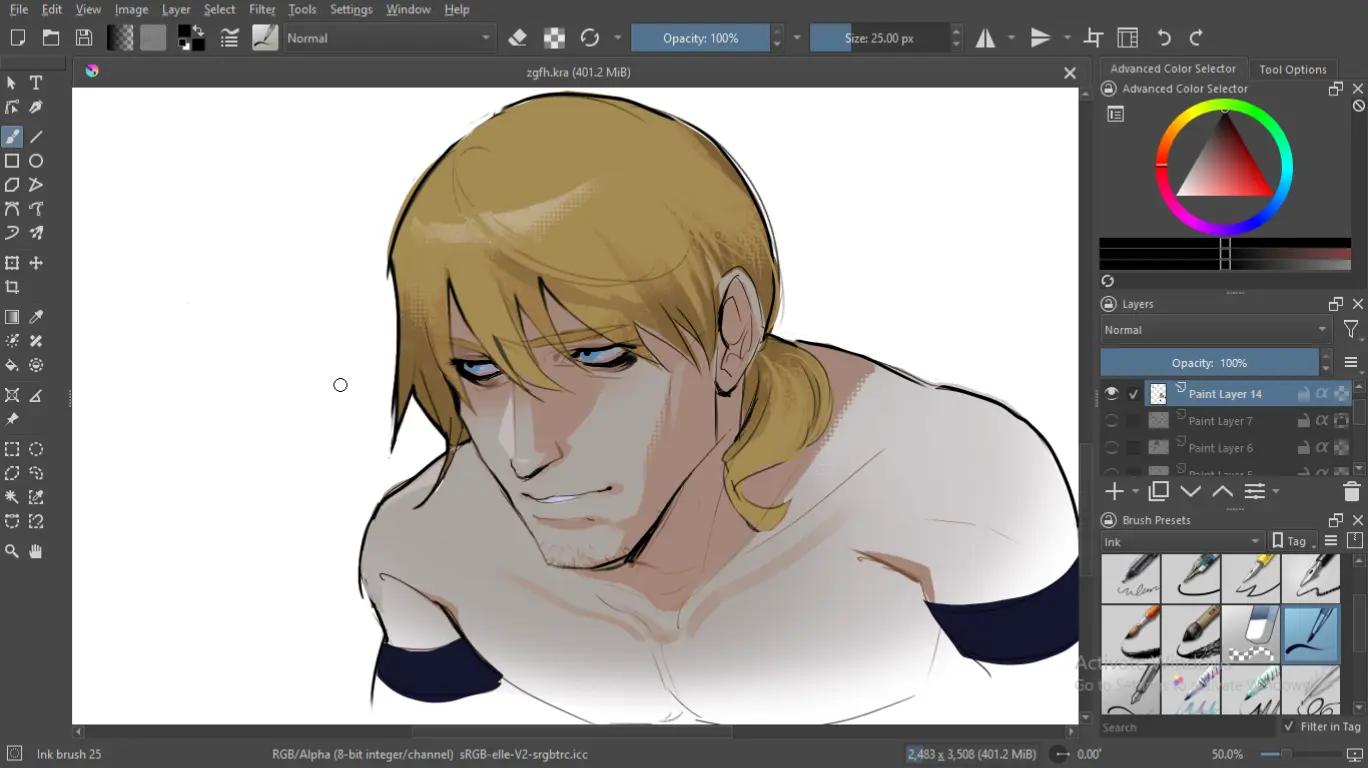Viewport: 1368px width, 768px height.
Task: Select the Text tool in the toolbox
Action: [36, 82]
